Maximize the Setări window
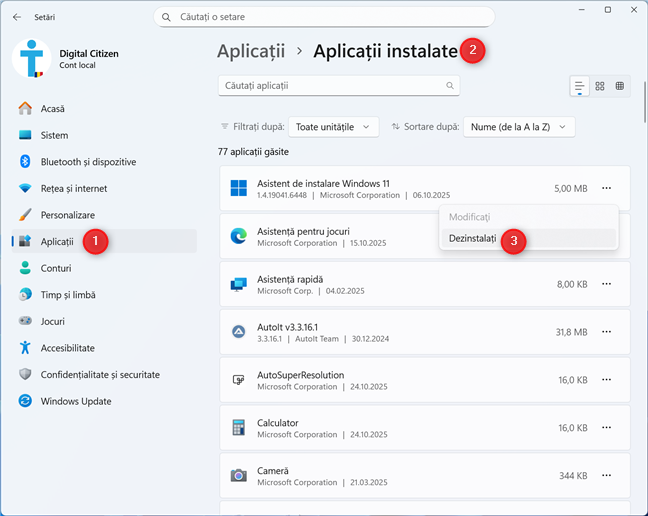The width and height of the screenshot is (648, 516). click(x=608, y=10)
